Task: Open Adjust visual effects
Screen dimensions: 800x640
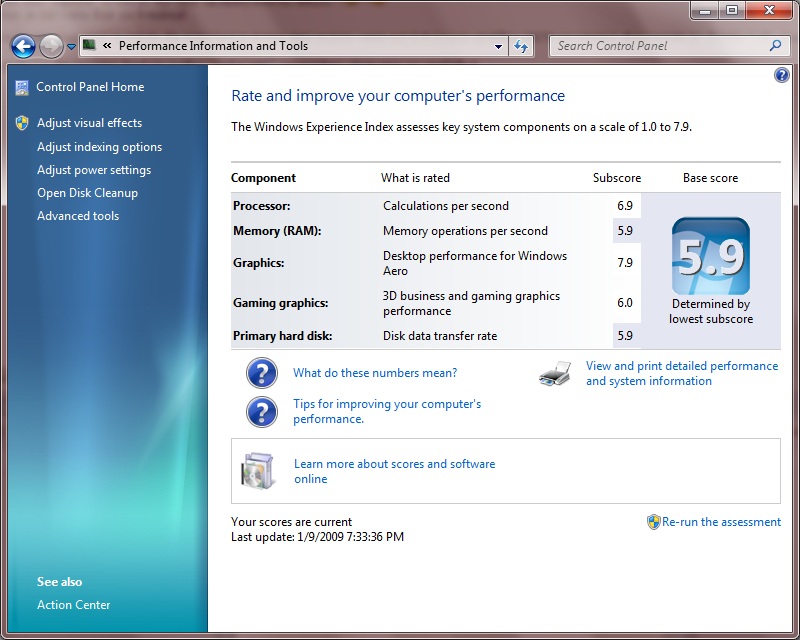Action: coord(89,123)
